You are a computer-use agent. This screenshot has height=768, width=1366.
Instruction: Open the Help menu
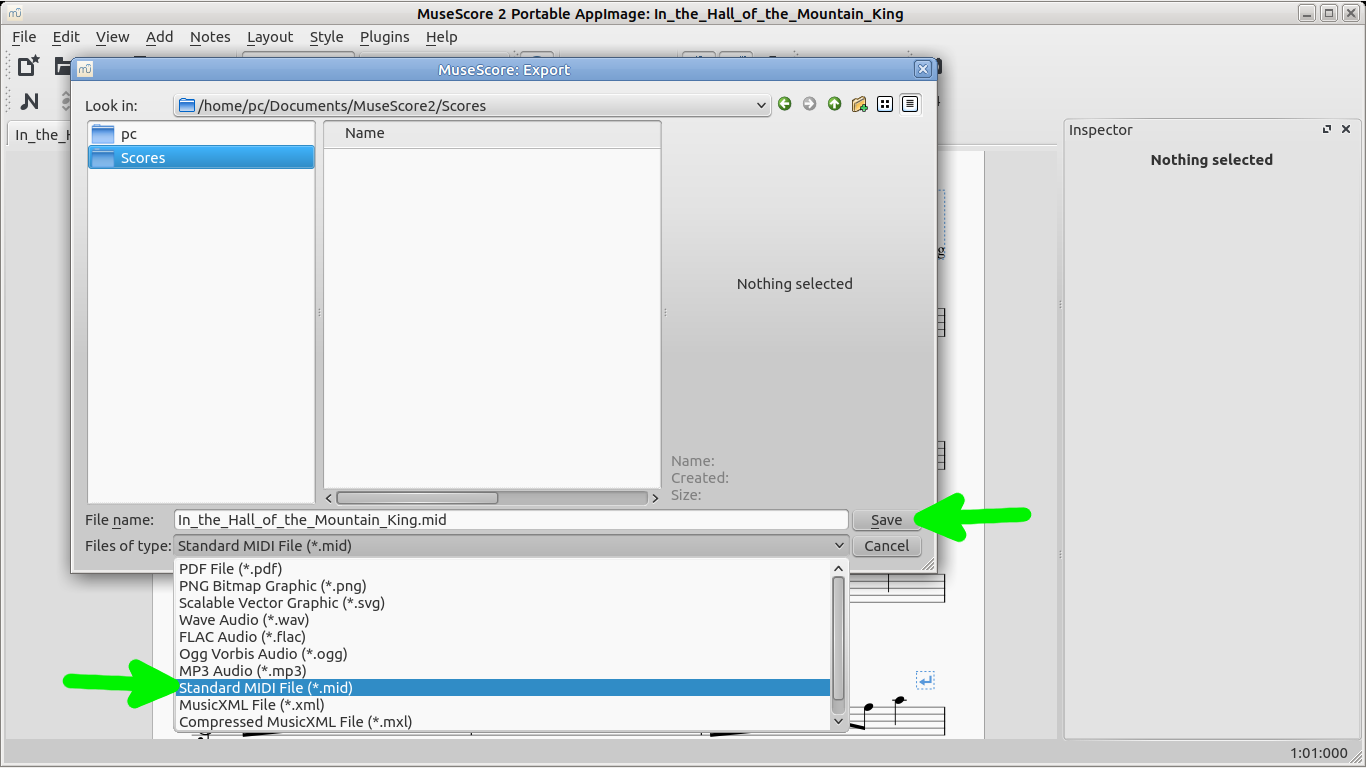[x=441, y=37]
